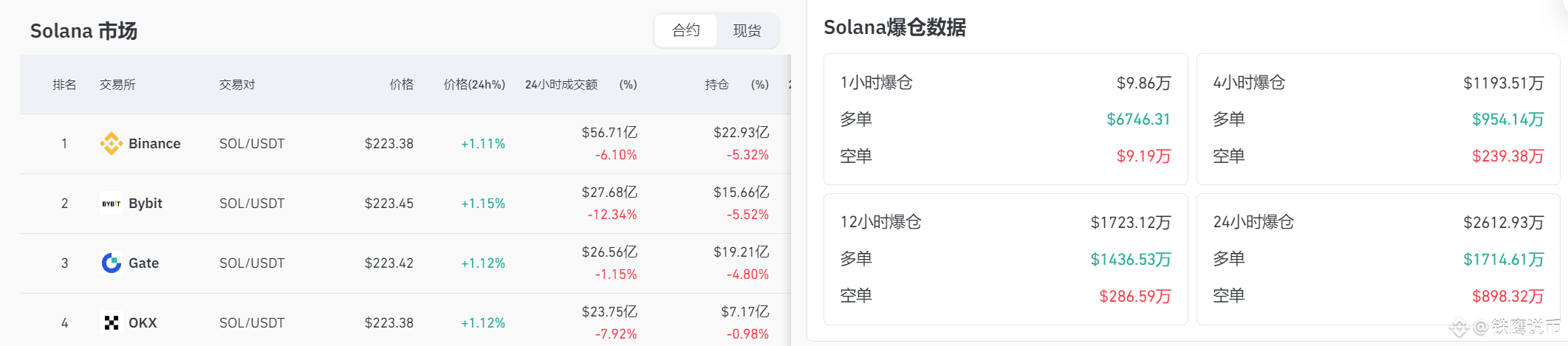This screenshot has height=346, width=1568.
Task: Open the 12小时爆仓 liquidation card
Action: coord(1006,259)
